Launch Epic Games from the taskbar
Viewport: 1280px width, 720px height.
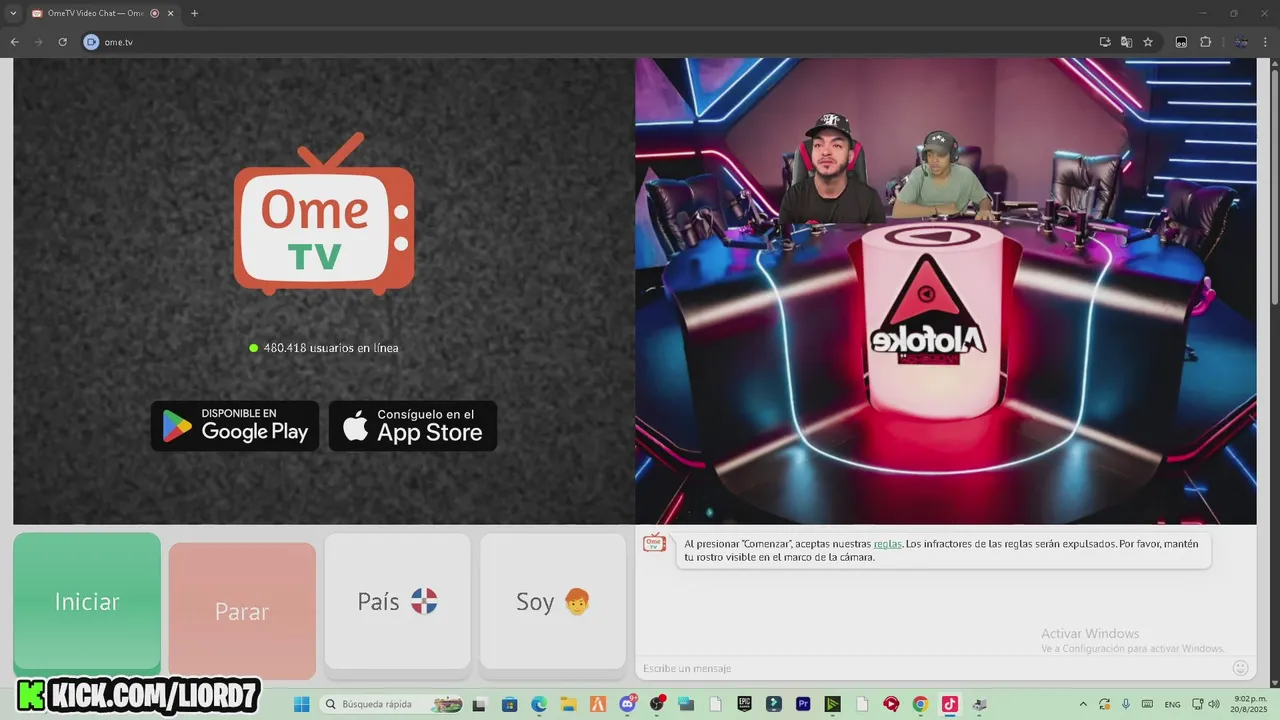pyautogui.click(x=745, y=704)
